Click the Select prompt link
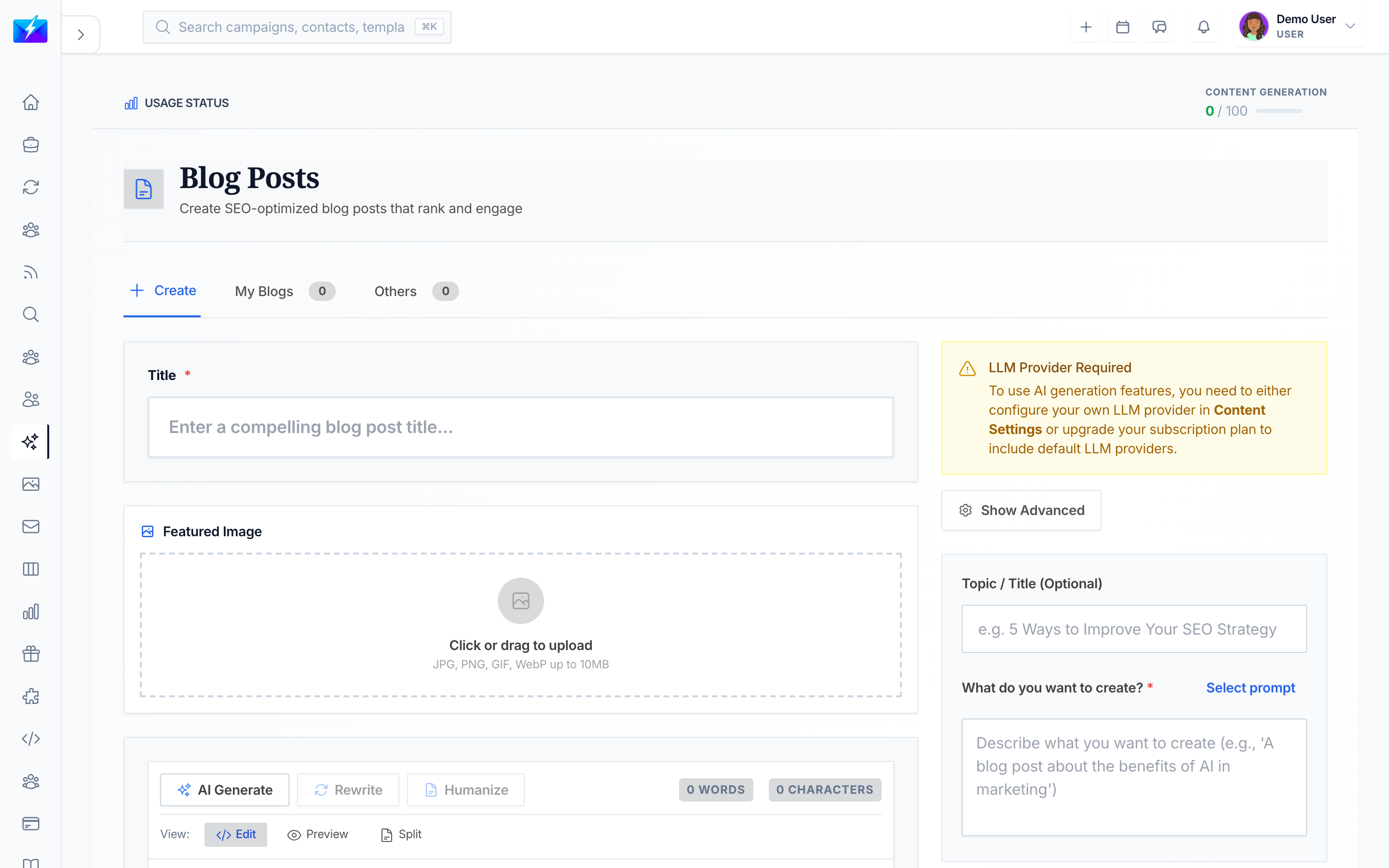The width and height of the screenshot is (1389, 868). pyautogui.click(x=1251, y=688)
